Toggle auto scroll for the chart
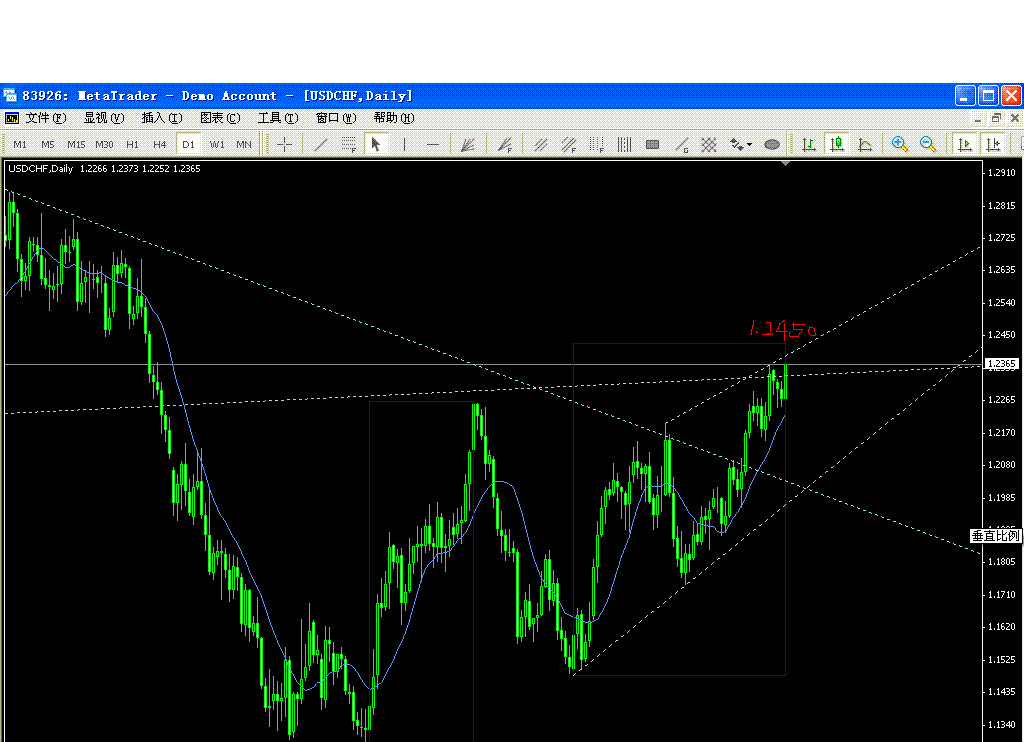 pyautogui.click(x=965, y=144)
